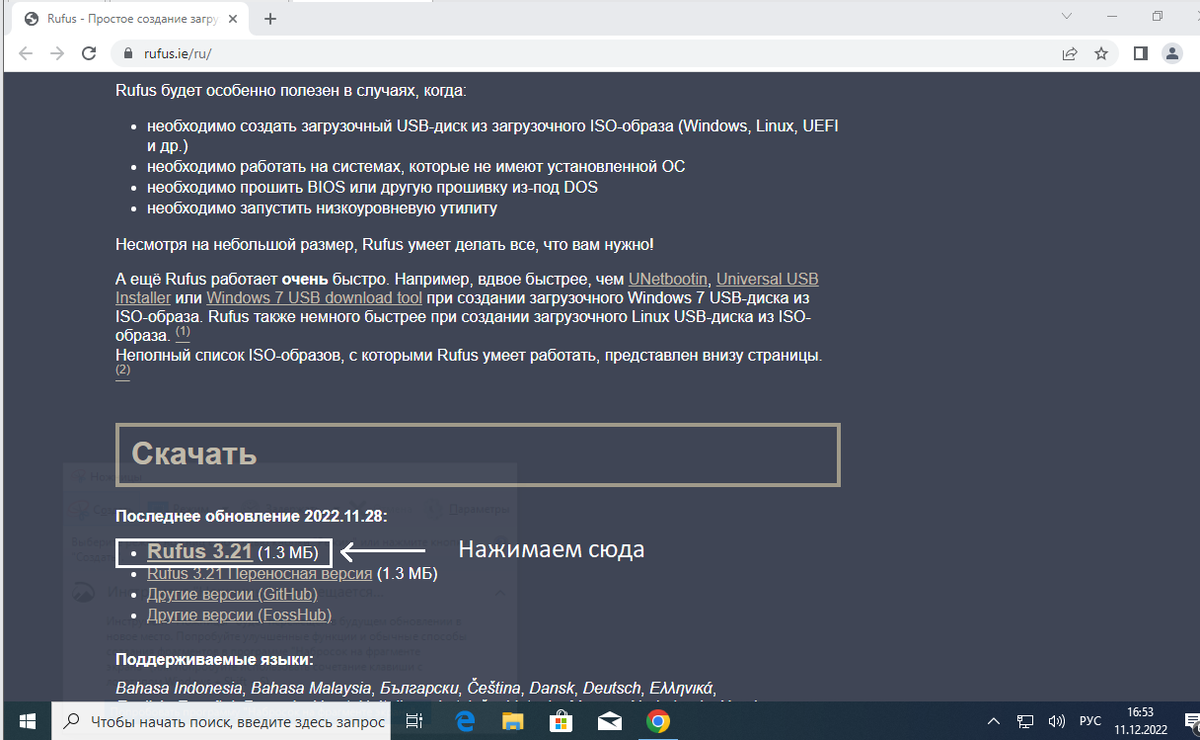Launch Microsoft Edge from taskbar
Viewport: 1200px width, 740px height.
click(464, 720)
